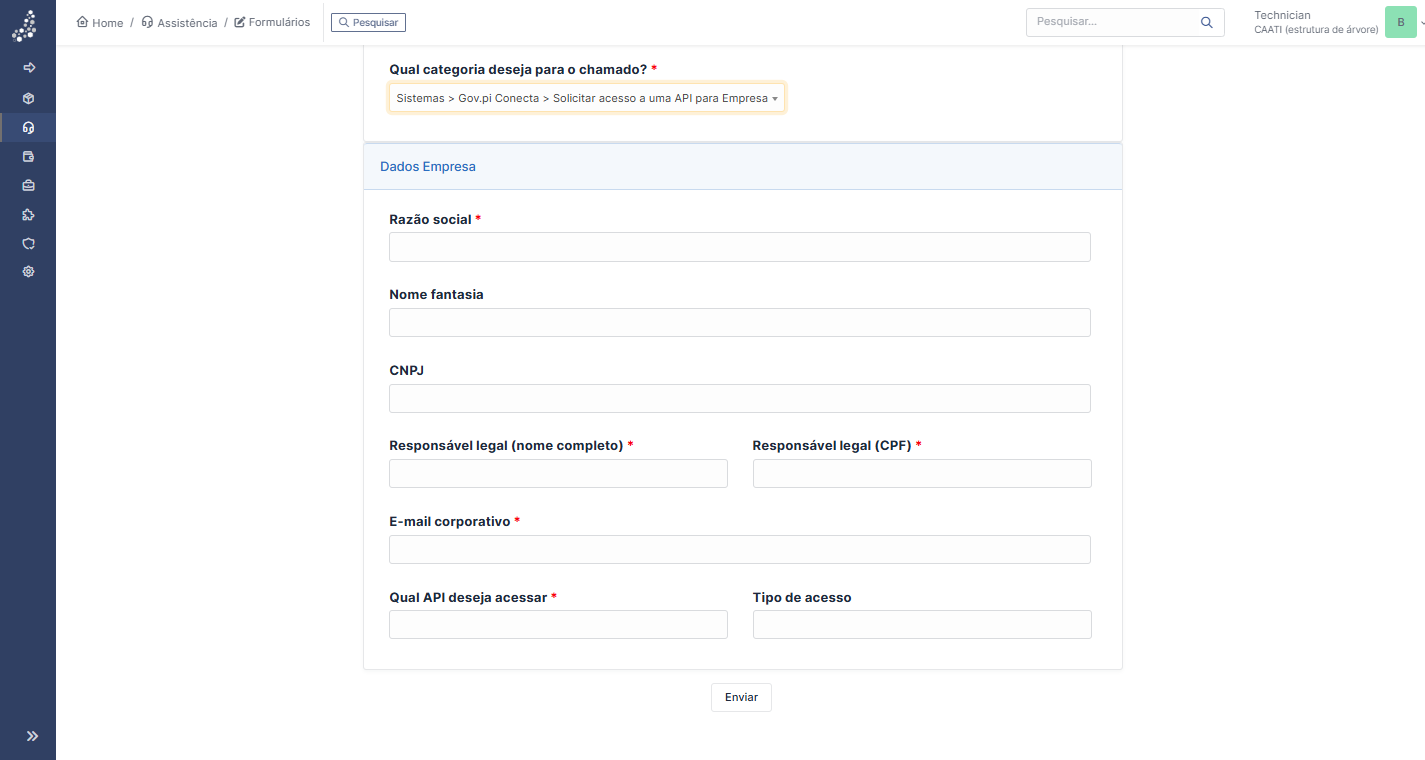Image resolution: width=1425 pixels, height=760 pixels.
Task: Go to Home in the breadcrumb
Action: point(100,22)
